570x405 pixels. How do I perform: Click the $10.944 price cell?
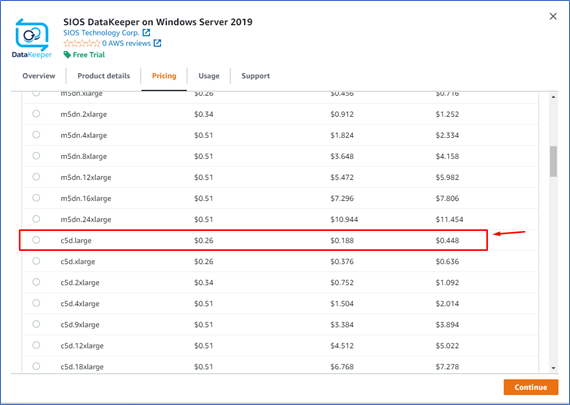(x=344, y=220)
